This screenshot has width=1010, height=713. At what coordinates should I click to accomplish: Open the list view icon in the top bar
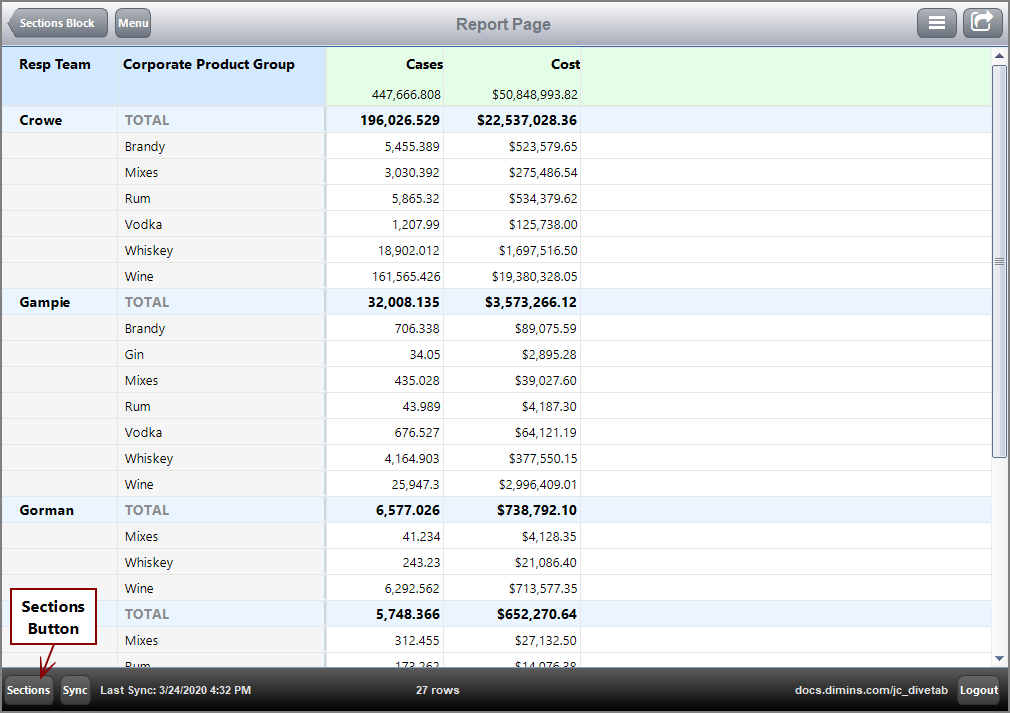coord(937,23)
